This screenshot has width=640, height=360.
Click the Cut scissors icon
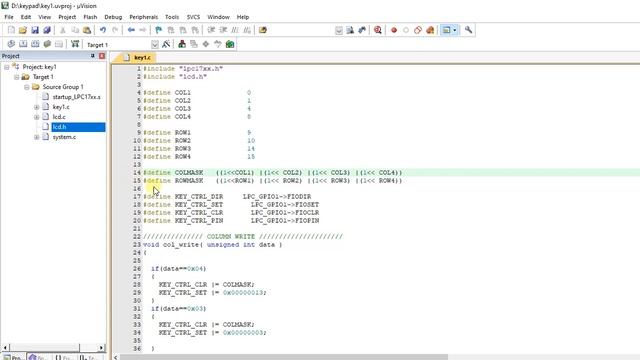coord(63,30)
